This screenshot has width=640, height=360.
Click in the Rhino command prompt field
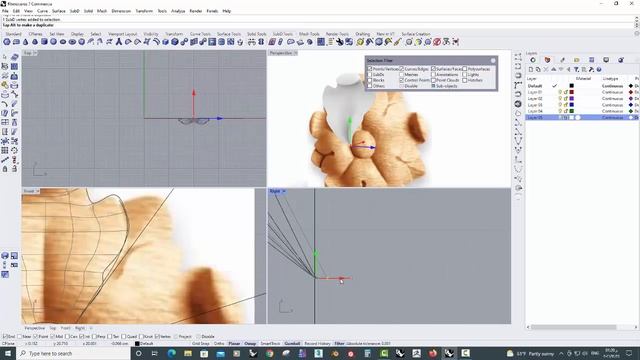click(317, 25)
